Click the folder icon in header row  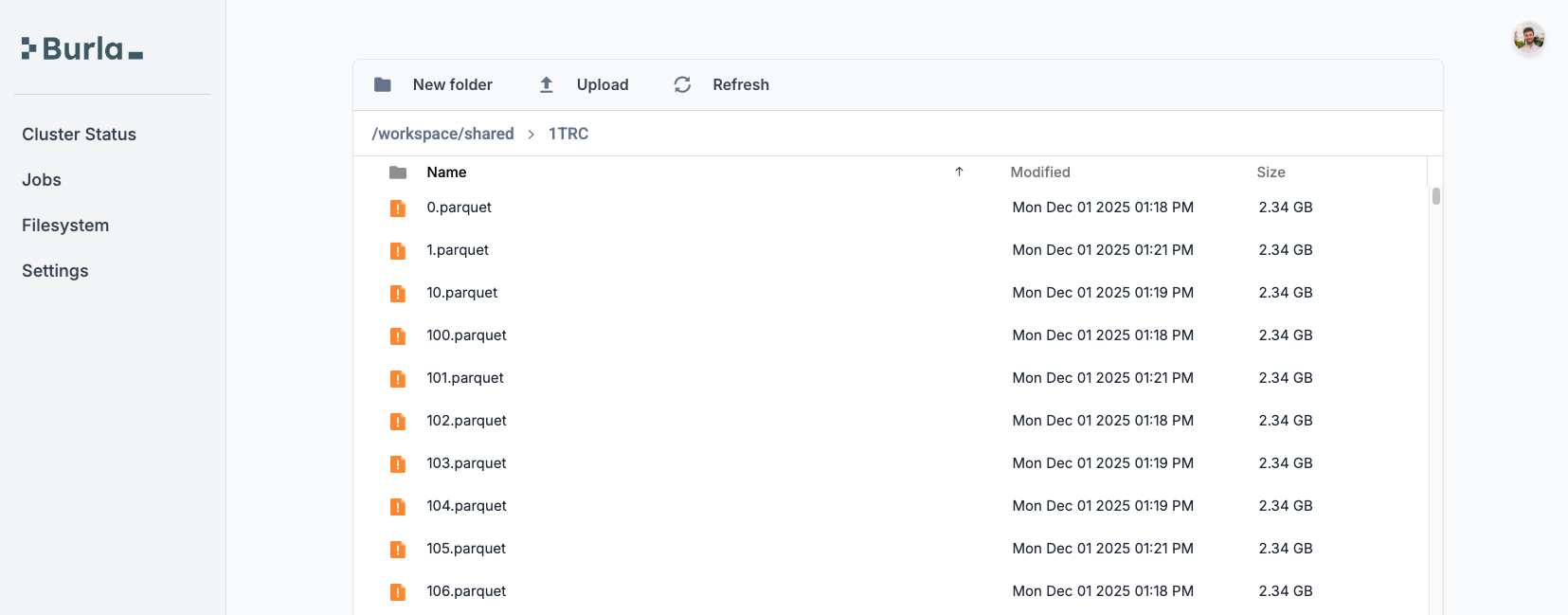click(x=398, y=172)
